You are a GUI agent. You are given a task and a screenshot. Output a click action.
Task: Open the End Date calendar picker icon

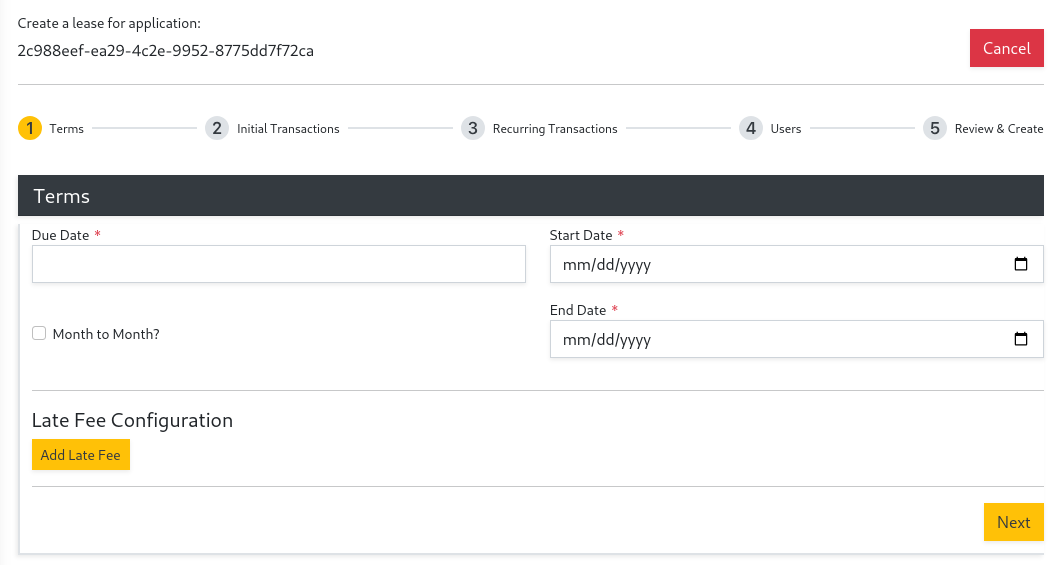click(1020, 340)
